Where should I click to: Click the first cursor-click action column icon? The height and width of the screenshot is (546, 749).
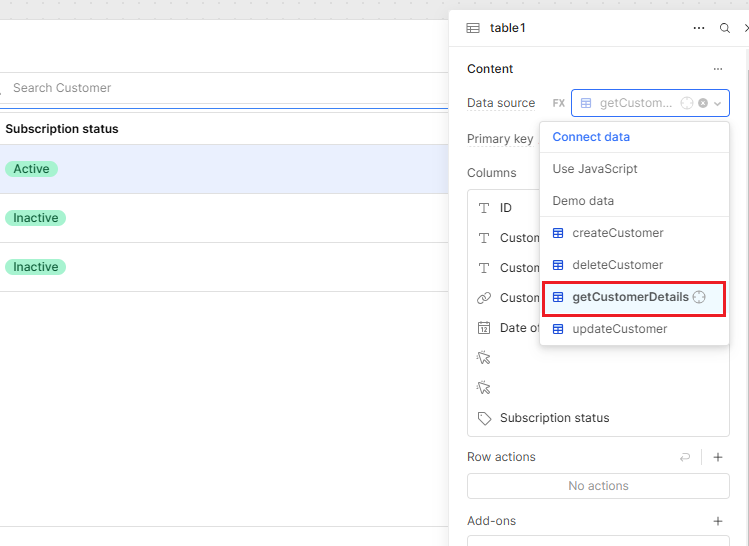pyautogui.click(x=484, y=357)
